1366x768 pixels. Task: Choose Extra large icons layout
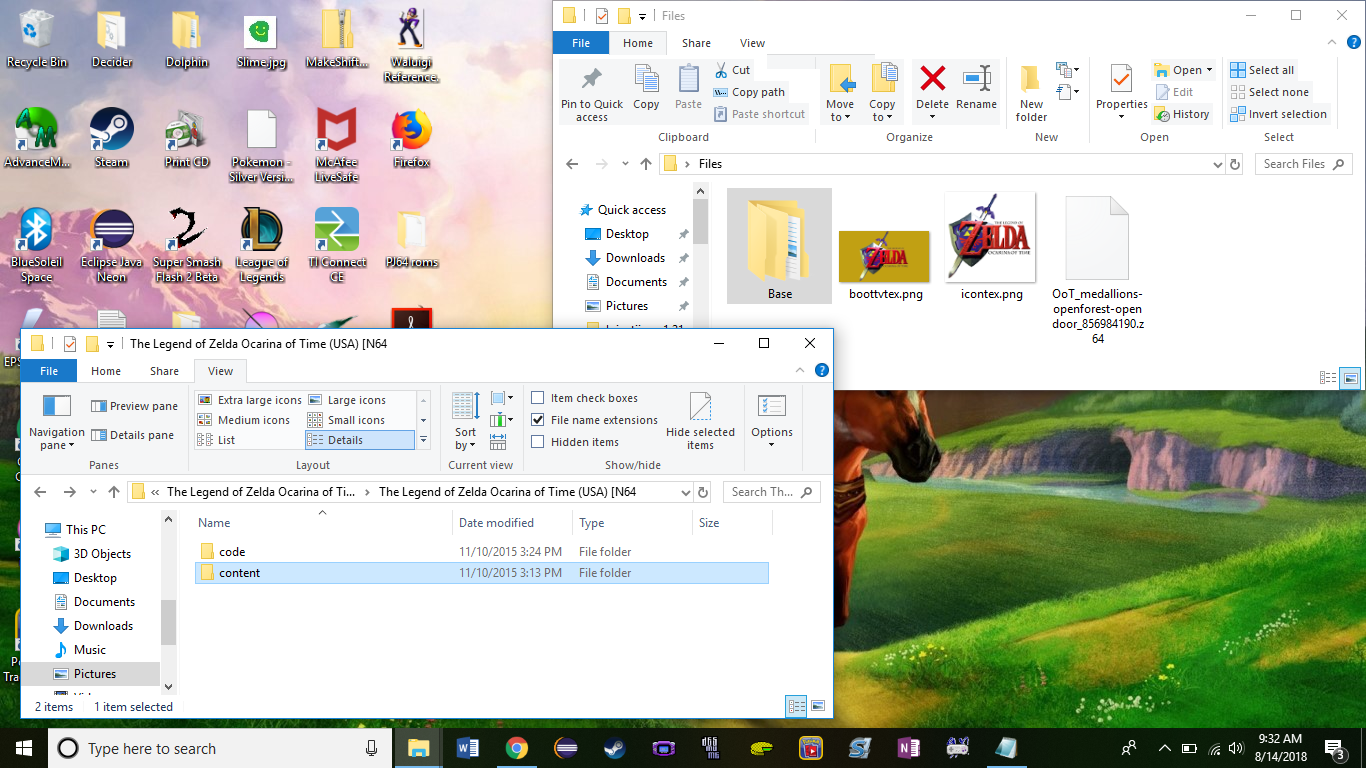pos(249,400)
